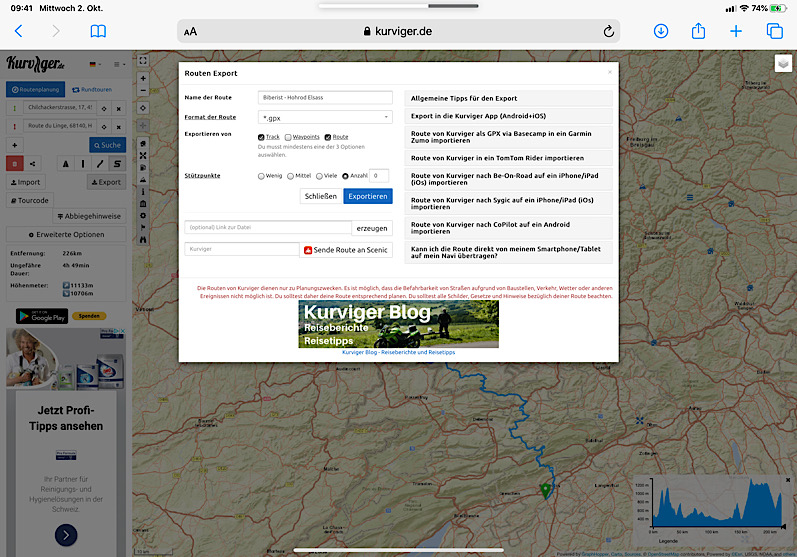
Task: Share the route via share icon
Action: pos(33,164)
